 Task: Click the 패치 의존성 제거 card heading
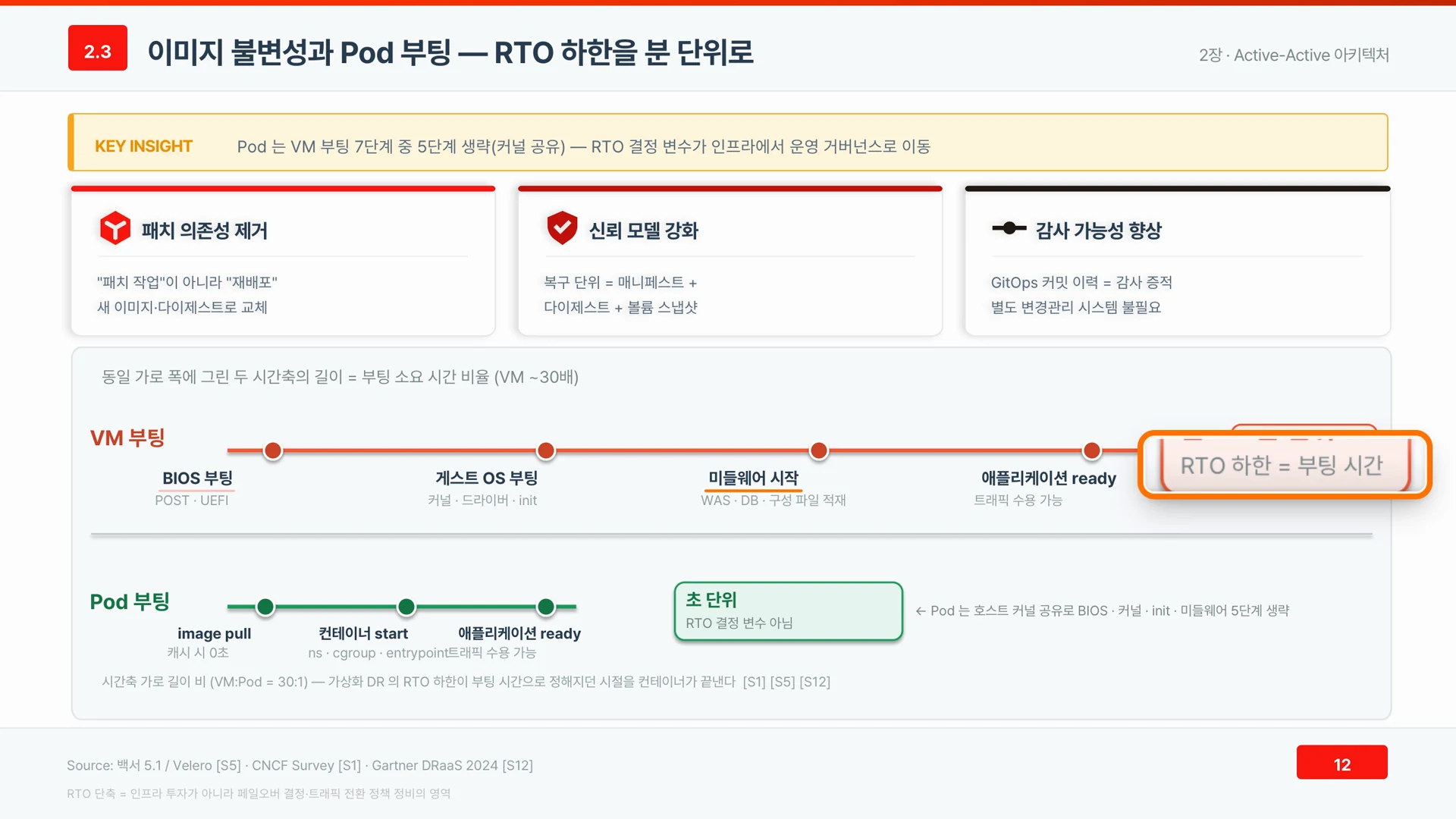coord(204,231)
